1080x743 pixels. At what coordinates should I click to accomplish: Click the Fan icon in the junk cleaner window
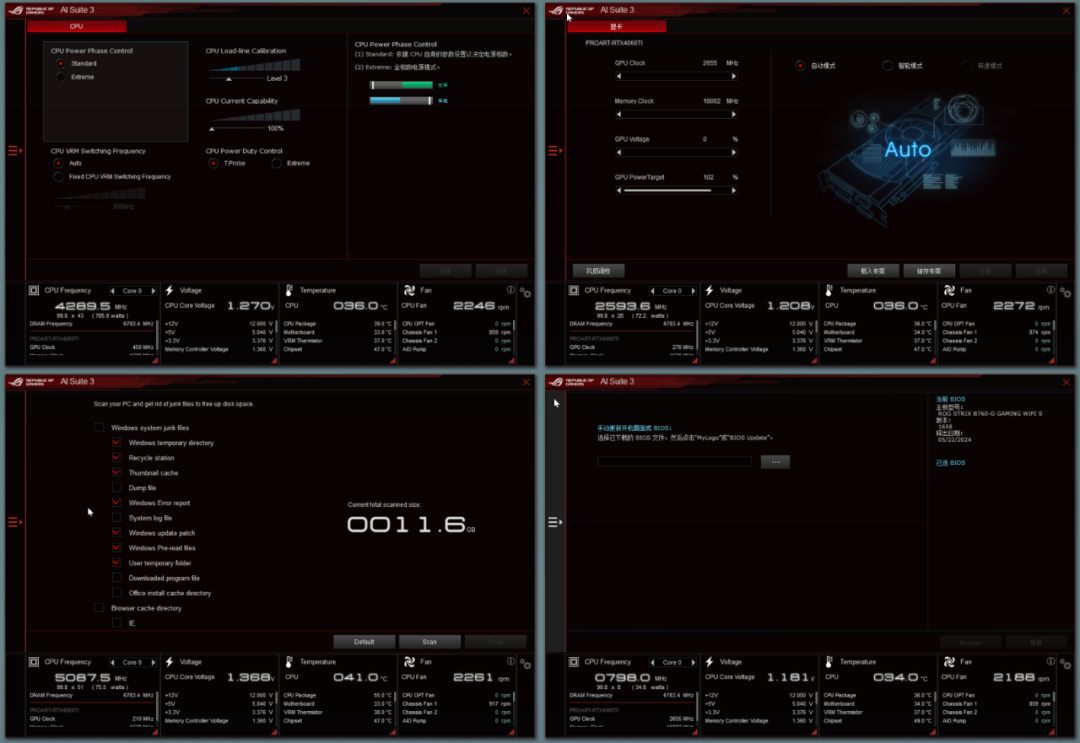(409, 662)
